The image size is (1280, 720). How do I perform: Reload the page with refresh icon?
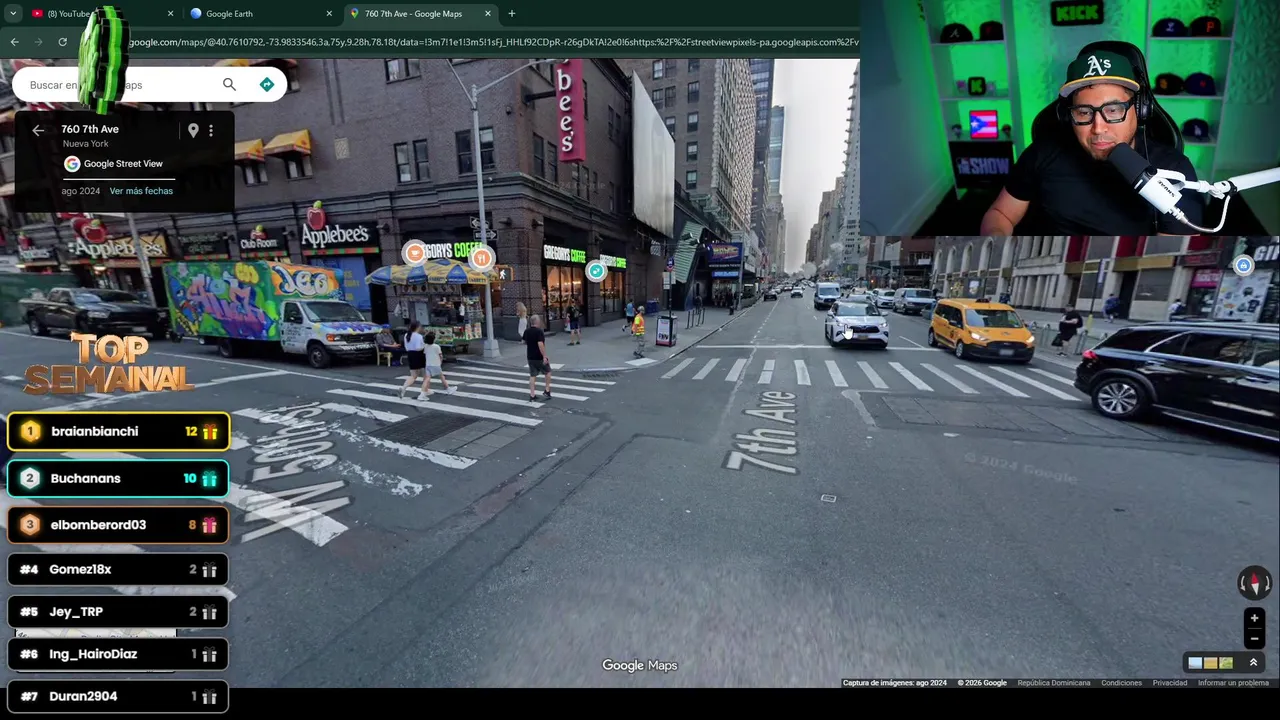pos(62,42)
